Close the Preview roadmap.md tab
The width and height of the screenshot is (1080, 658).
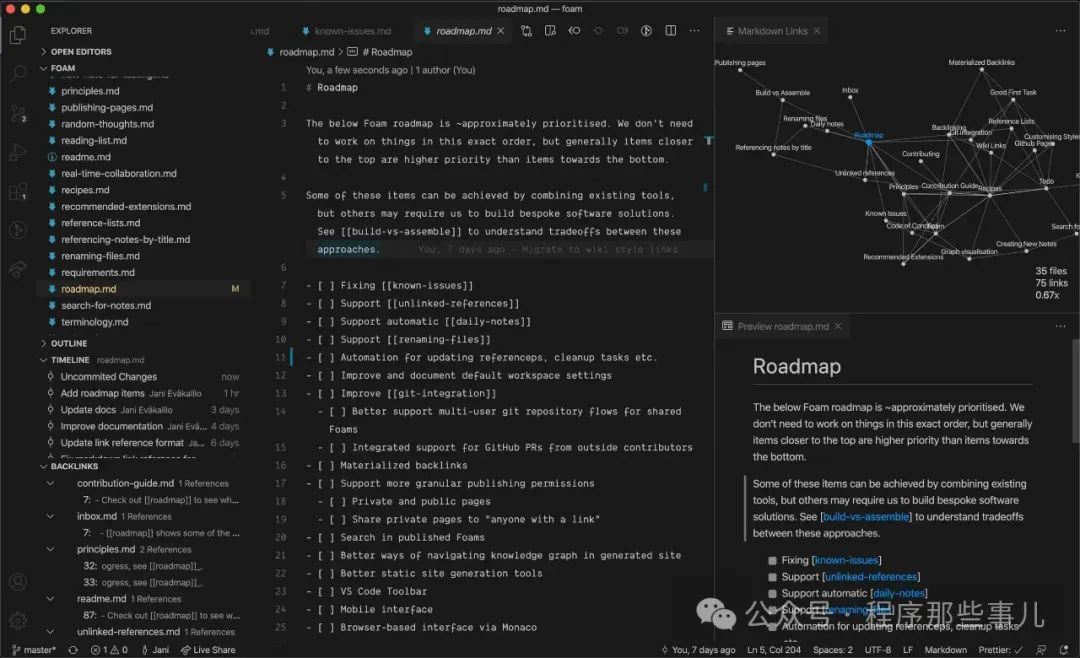(838, 327)
